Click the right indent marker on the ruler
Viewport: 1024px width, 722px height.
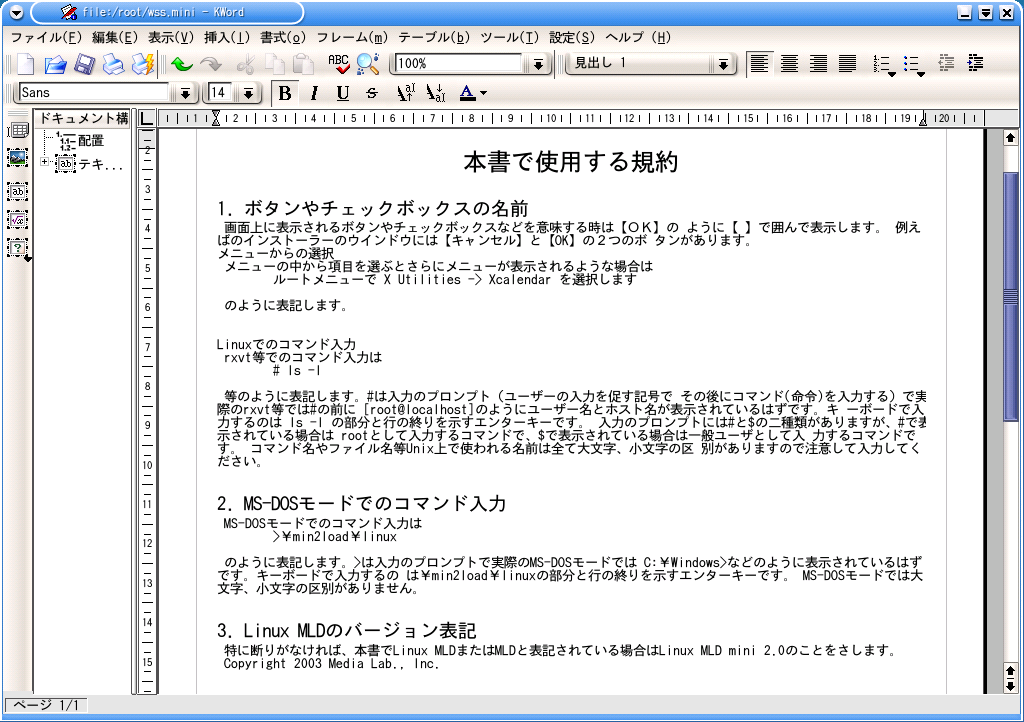coord(923,119)
